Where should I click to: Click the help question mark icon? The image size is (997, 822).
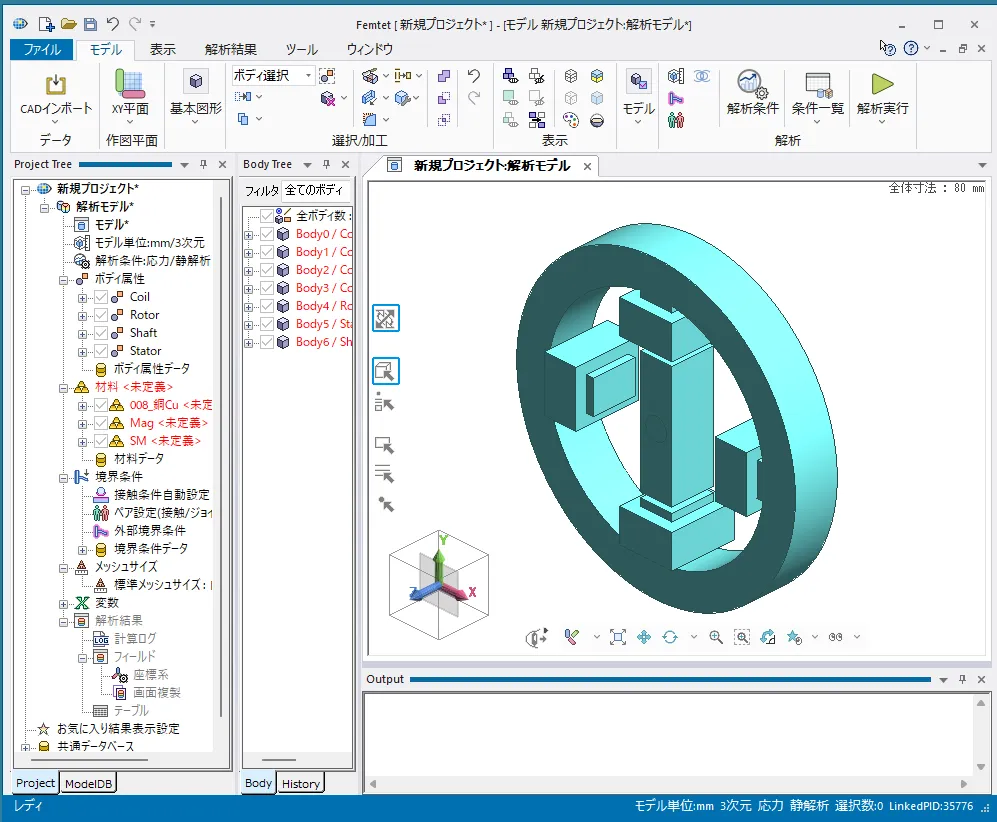[911, 48]
